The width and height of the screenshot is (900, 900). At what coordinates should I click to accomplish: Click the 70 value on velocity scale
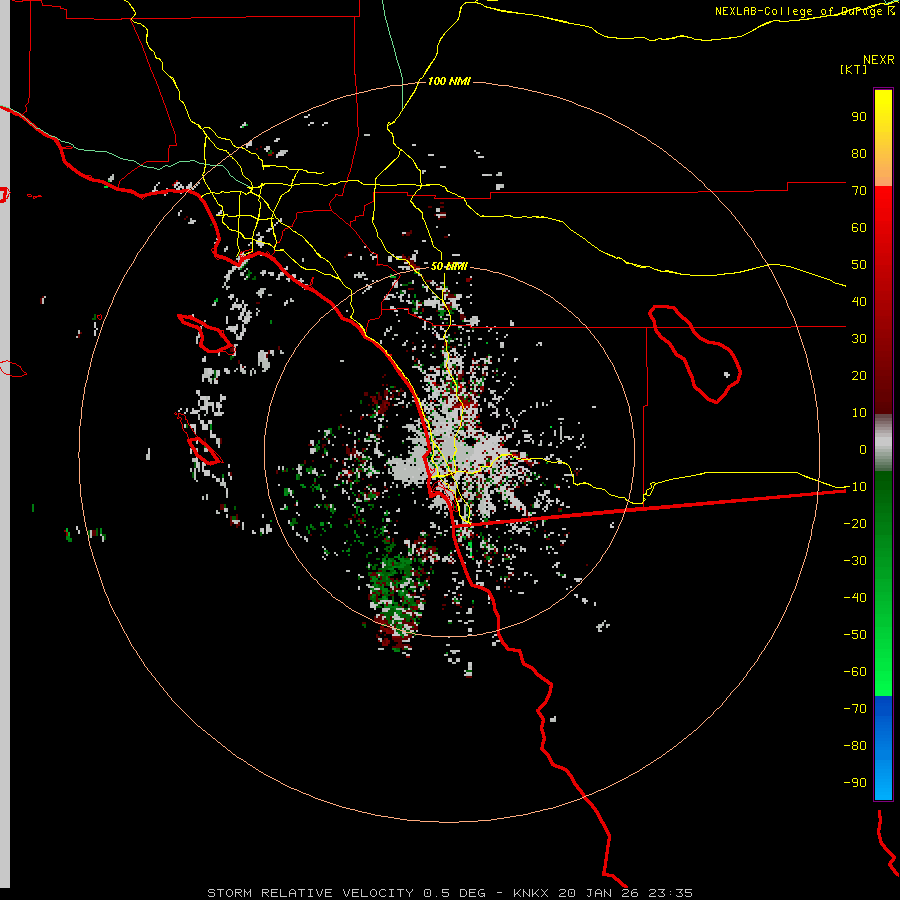[x=859, y=191]
